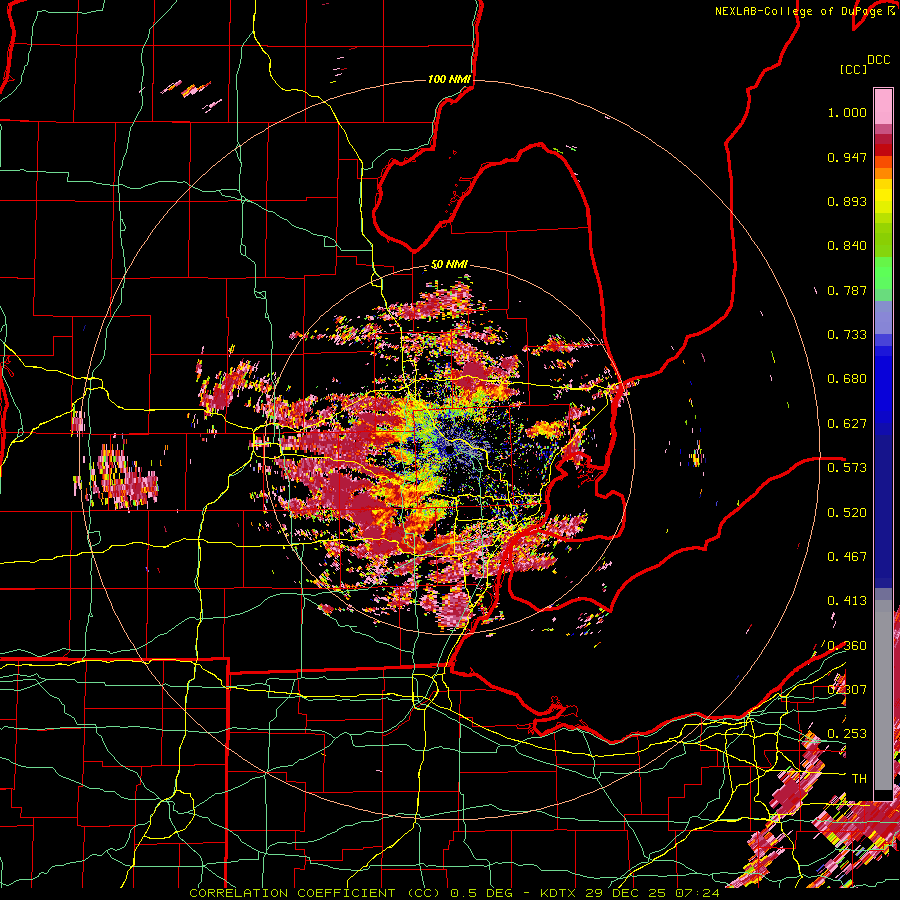This screenshot has height=900, width=900.
Task: Click the 0.520 legend value
Action: (847, 513)
